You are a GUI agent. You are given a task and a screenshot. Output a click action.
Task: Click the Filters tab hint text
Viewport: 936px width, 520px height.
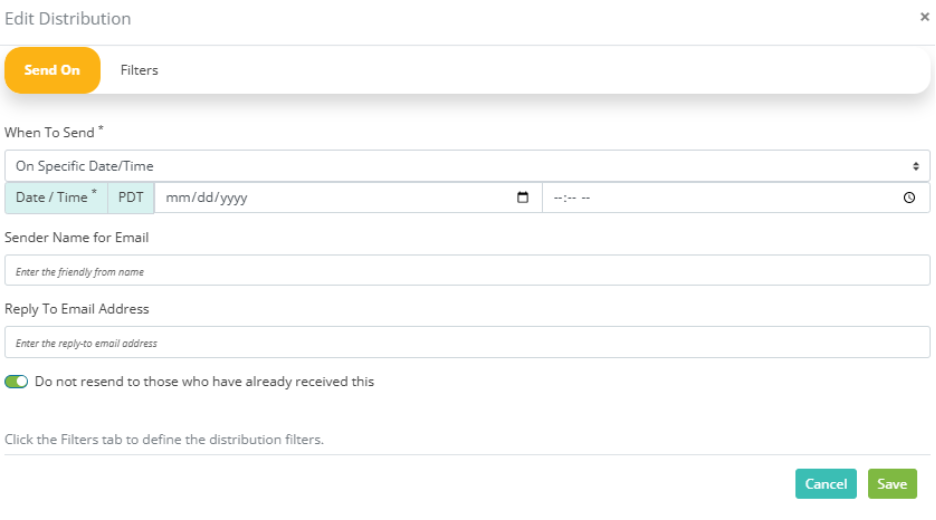[164, 439]
